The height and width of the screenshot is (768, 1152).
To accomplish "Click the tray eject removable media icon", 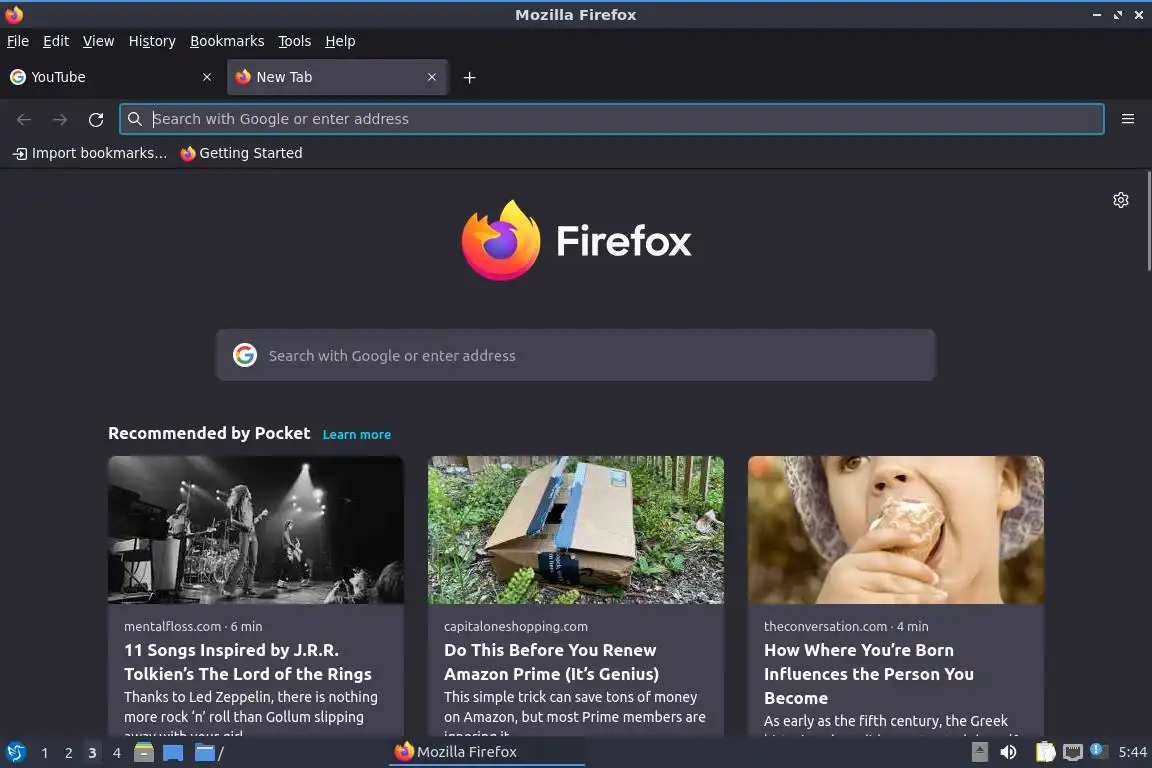I will 979,752.
